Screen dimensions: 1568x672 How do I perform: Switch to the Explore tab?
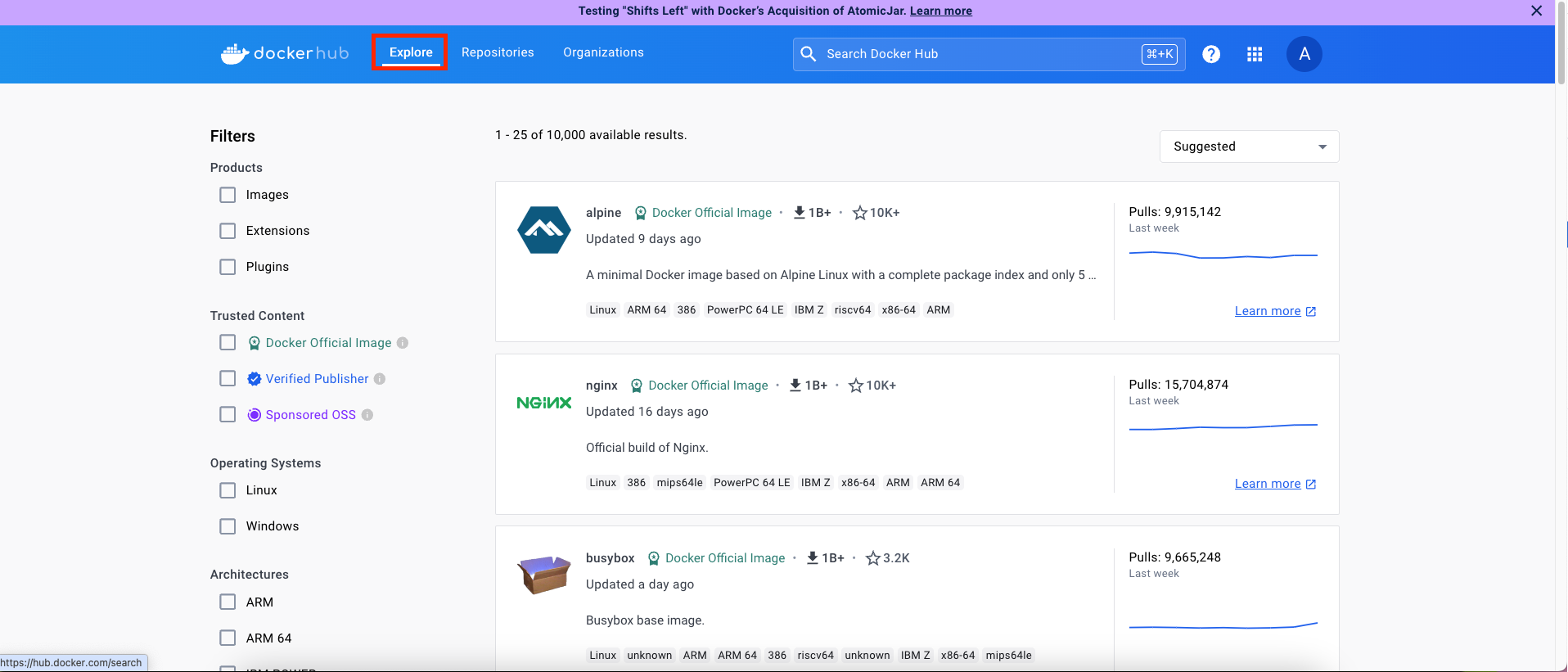click(x=411, y=52)
